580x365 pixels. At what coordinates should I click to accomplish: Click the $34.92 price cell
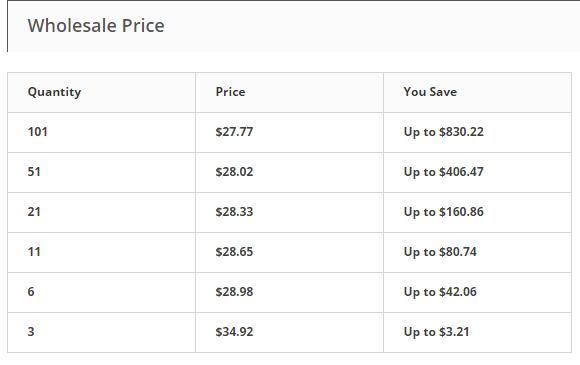click(289, 332)
